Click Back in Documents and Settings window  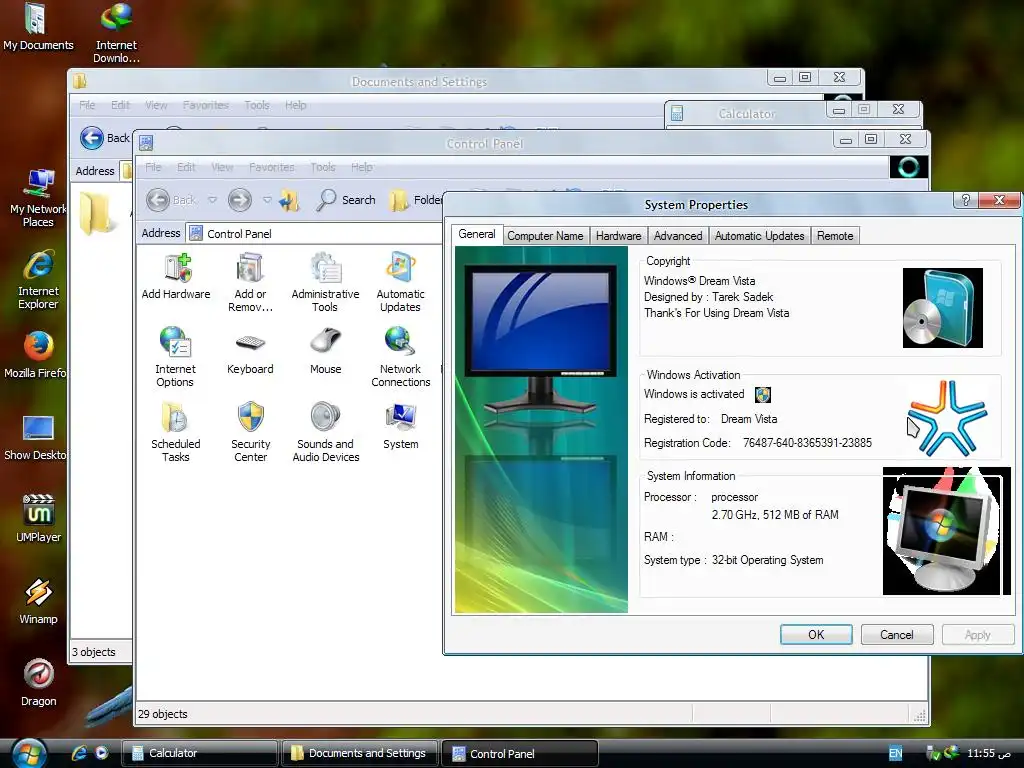[x=104, y=138]
